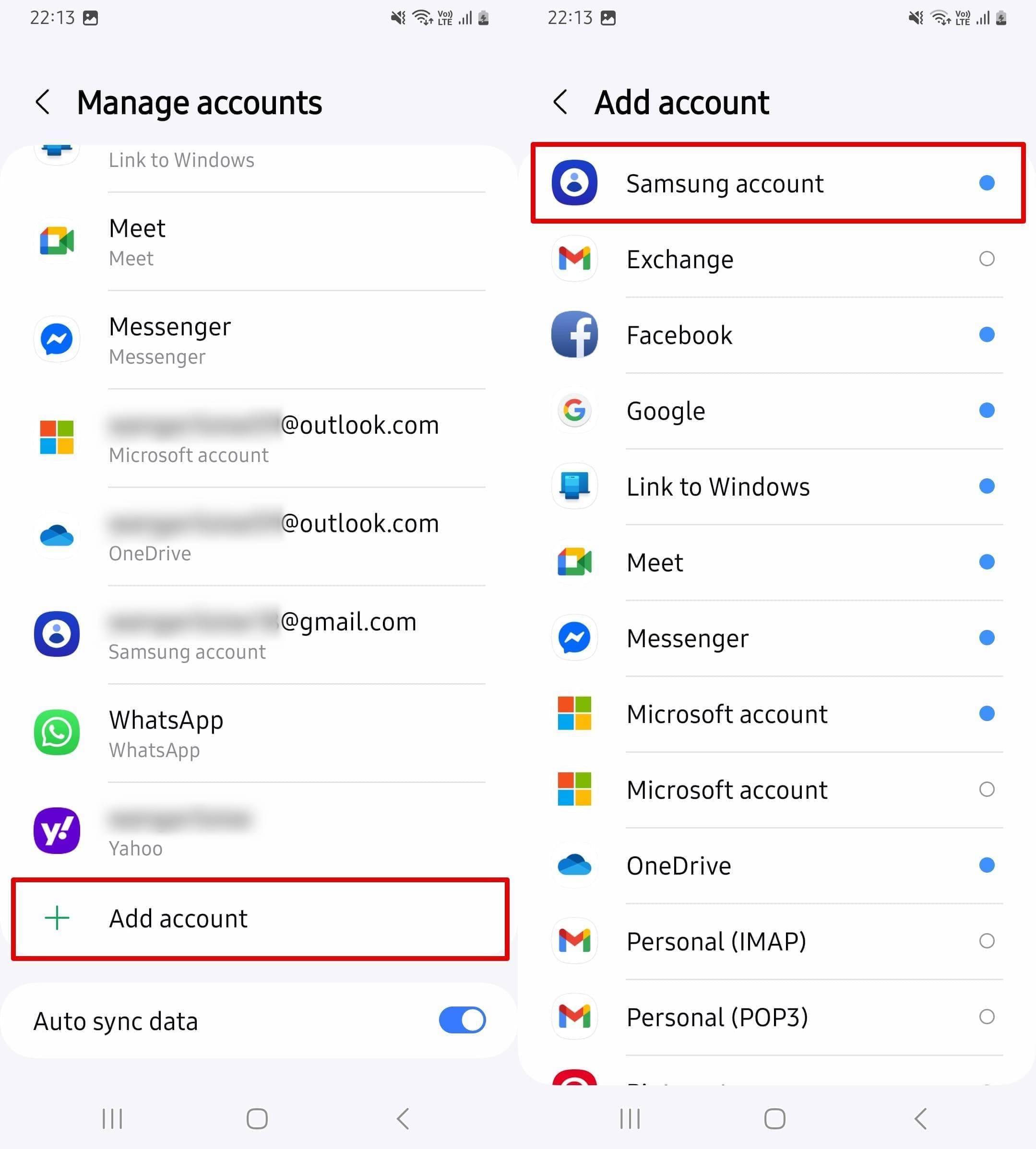Tap the blue dot beside OneDrive

click(x=987, y=865)
